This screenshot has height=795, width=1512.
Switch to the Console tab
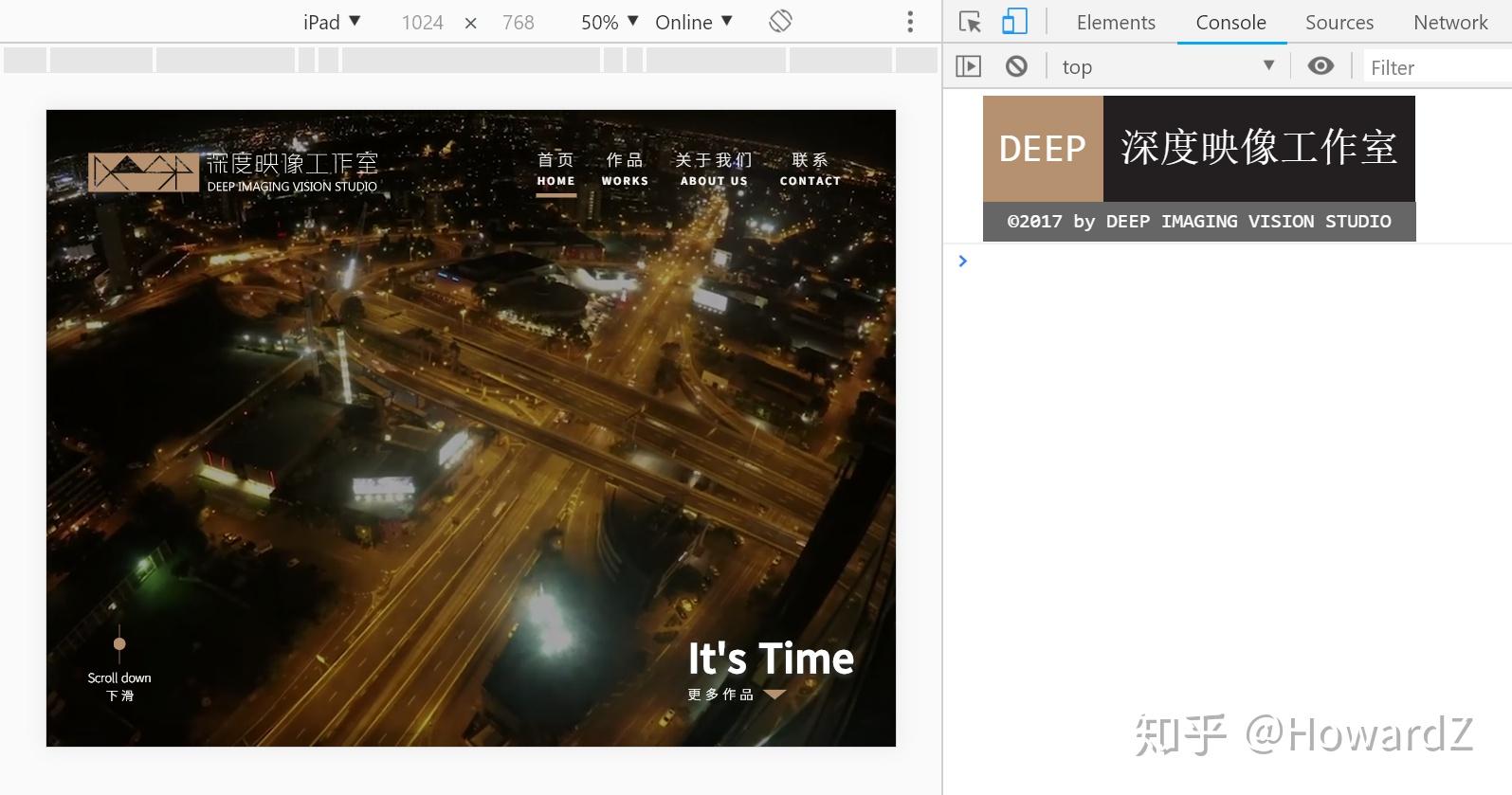(1230, 22)
